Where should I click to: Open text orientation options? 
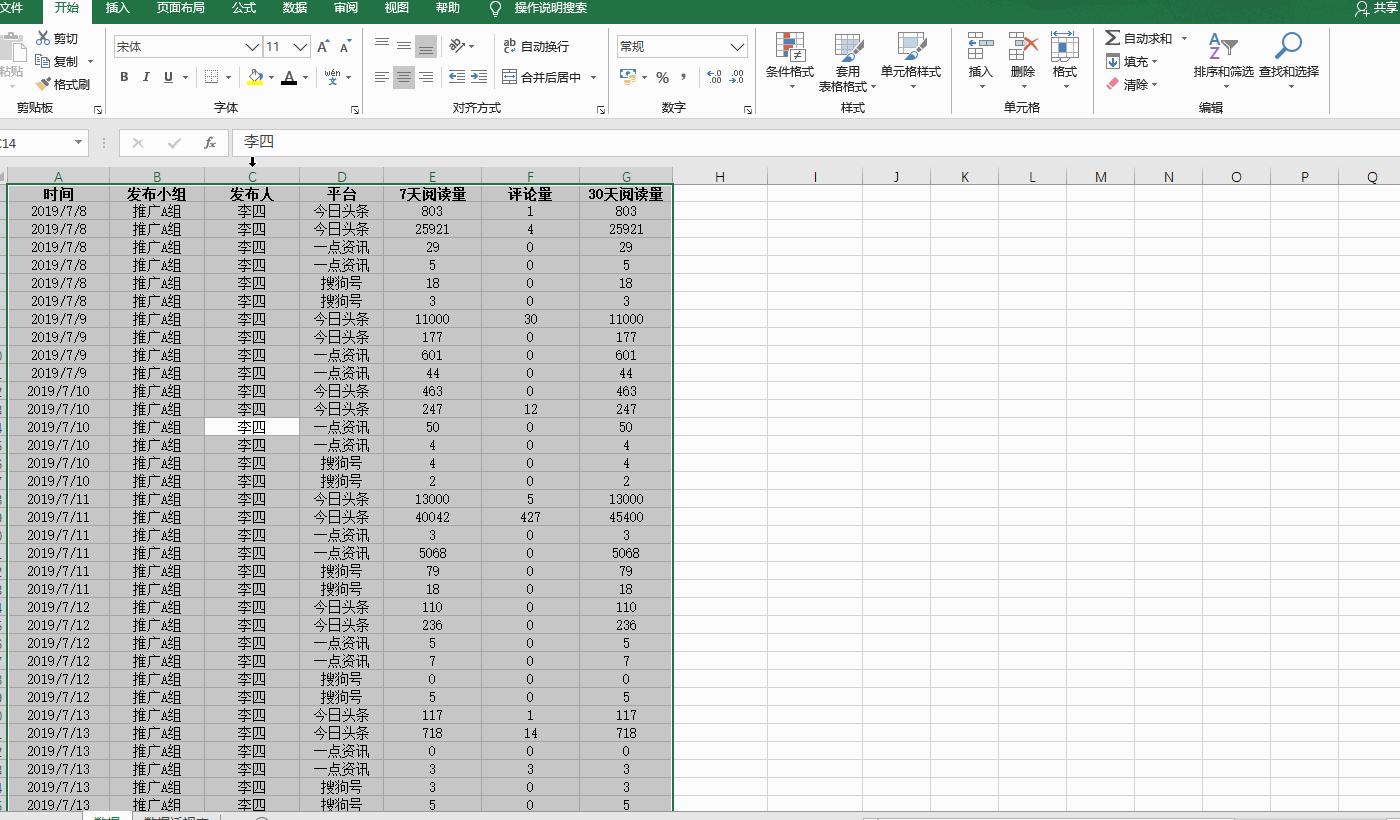461,46
